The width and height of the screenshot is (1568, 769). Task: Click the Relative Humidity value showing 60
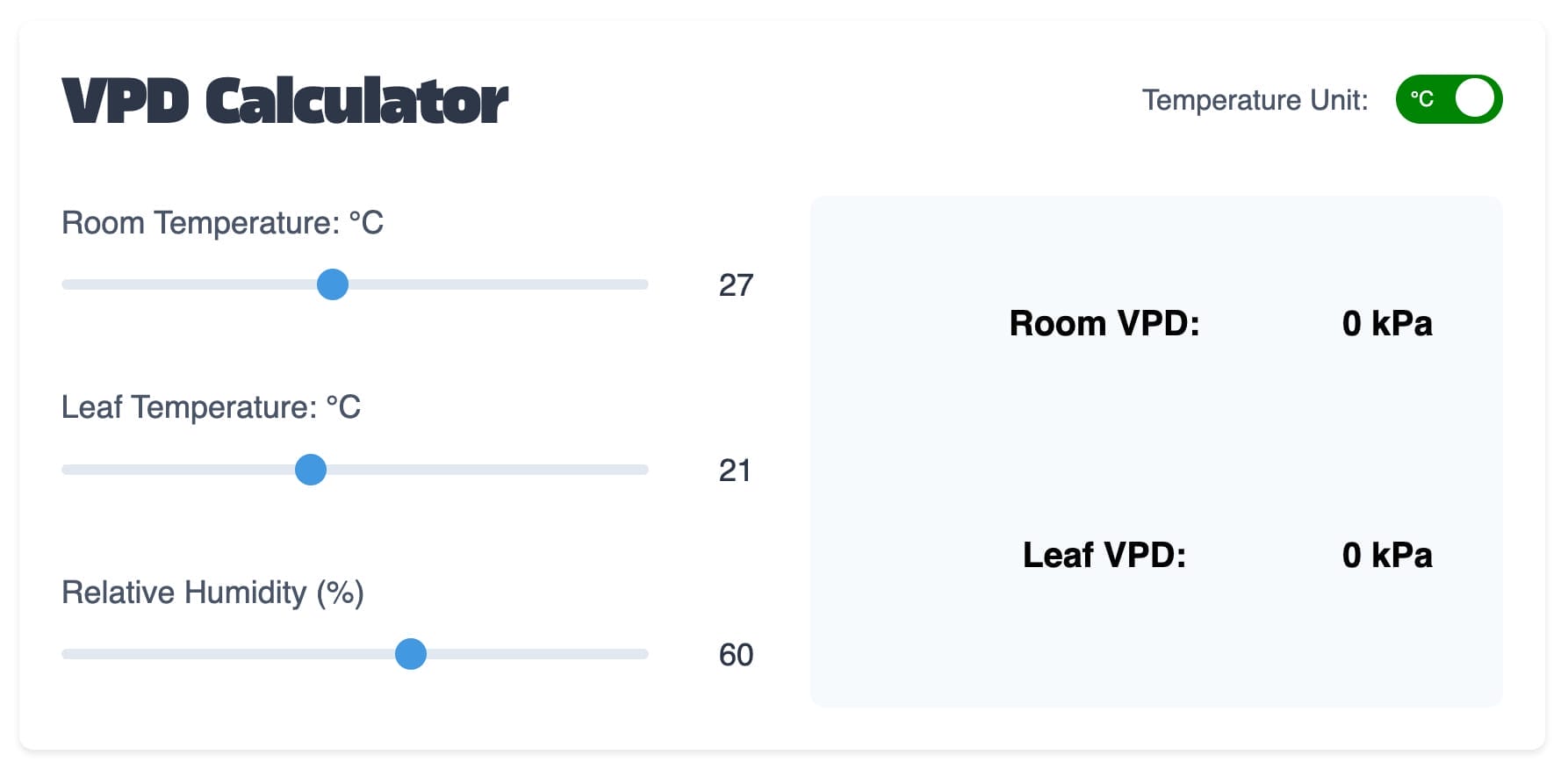pos(736,656)
